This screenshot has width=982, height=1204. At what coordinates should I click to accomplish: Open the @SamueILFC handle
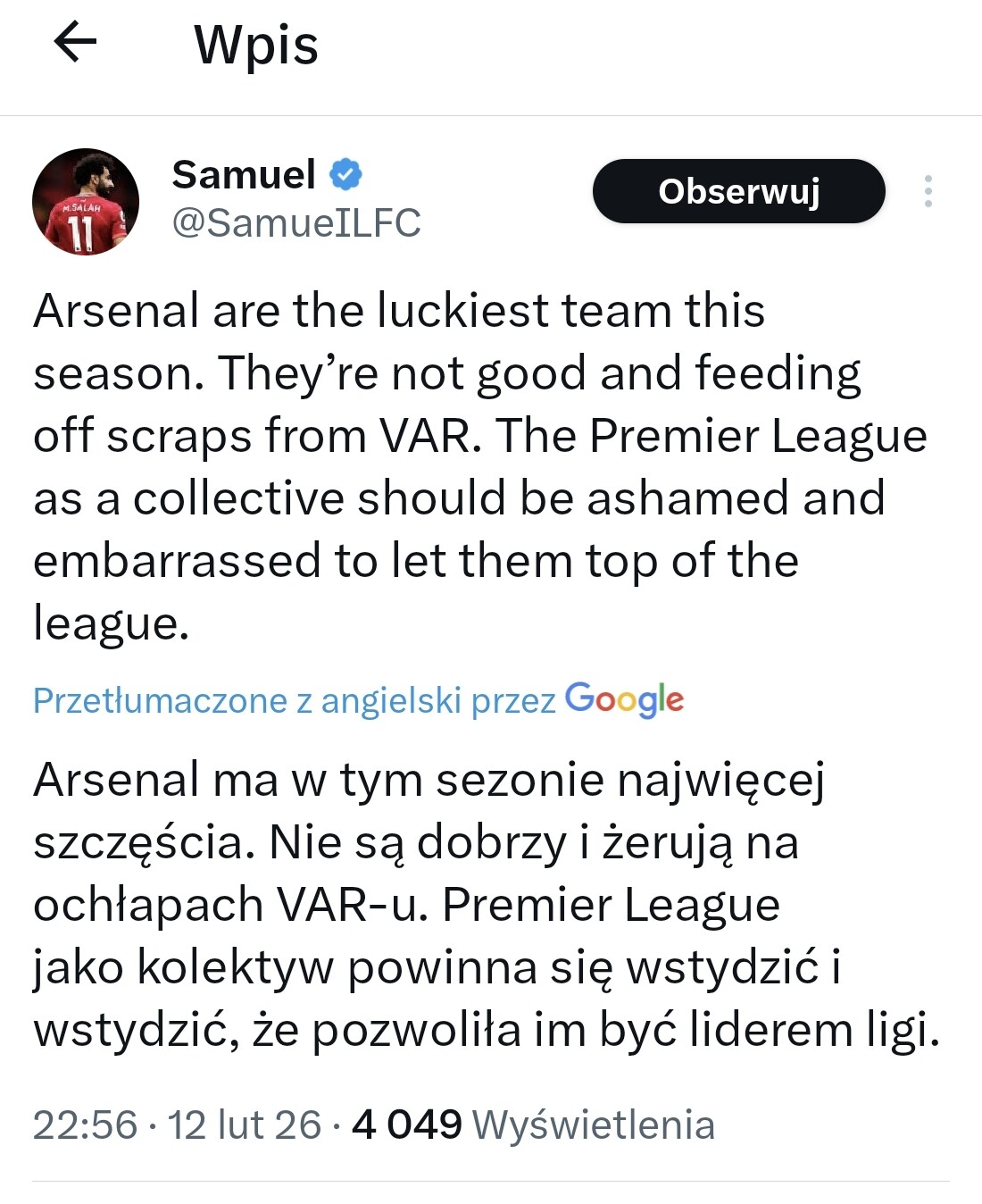(x=295, y=223)
